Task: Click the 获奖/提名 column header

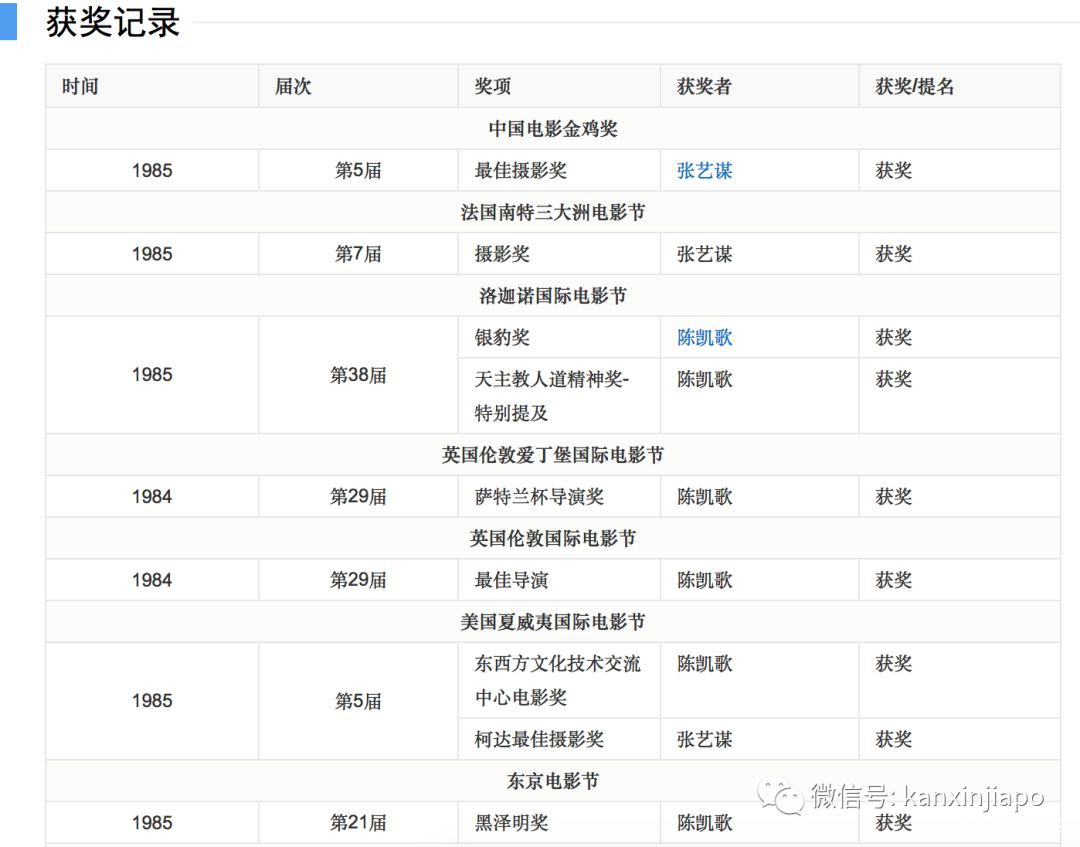Action: click(915, 87)
